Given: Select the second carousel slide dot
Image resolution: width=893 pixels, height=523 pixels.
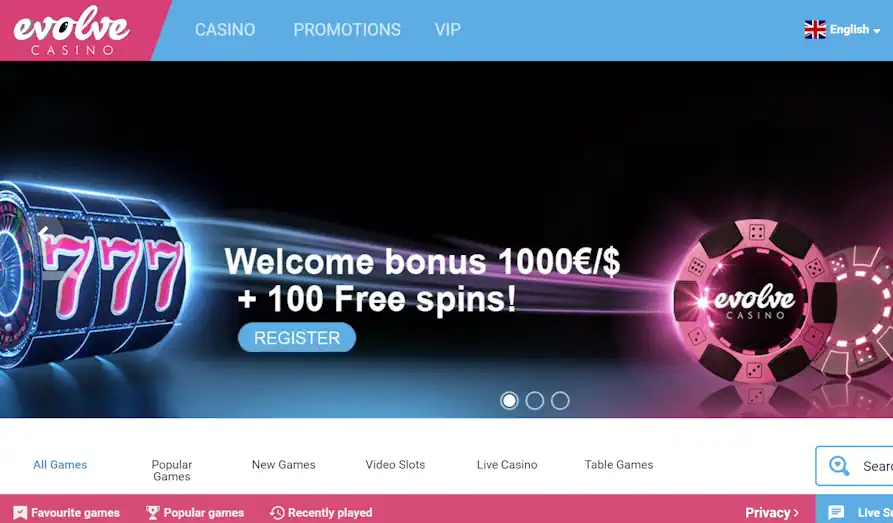Looking at the screenshot, I should pos(534,401).
